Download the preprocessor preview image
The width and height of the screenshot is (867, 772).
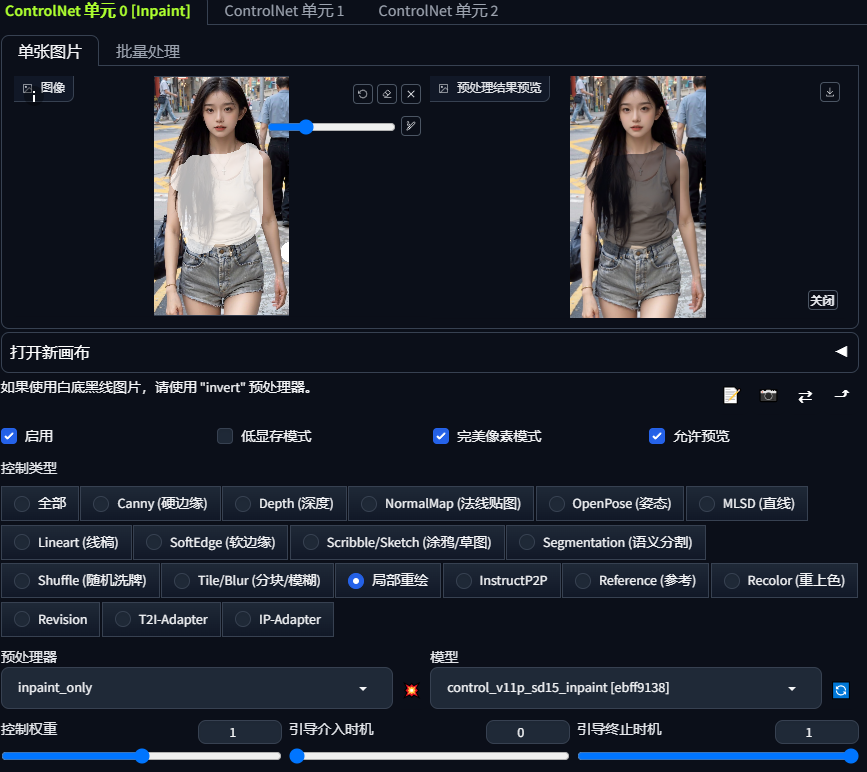click(x=829, y=91)
